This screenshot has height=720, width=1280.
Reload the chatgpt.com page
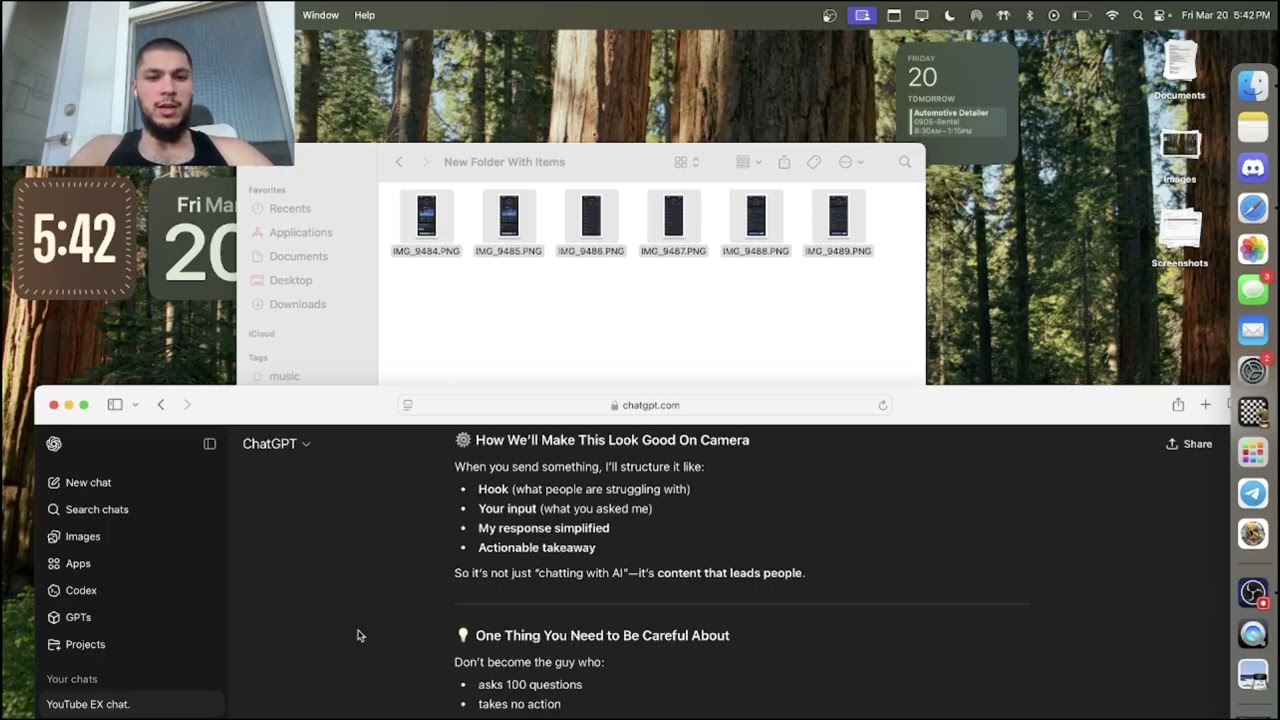click(883, 405)
